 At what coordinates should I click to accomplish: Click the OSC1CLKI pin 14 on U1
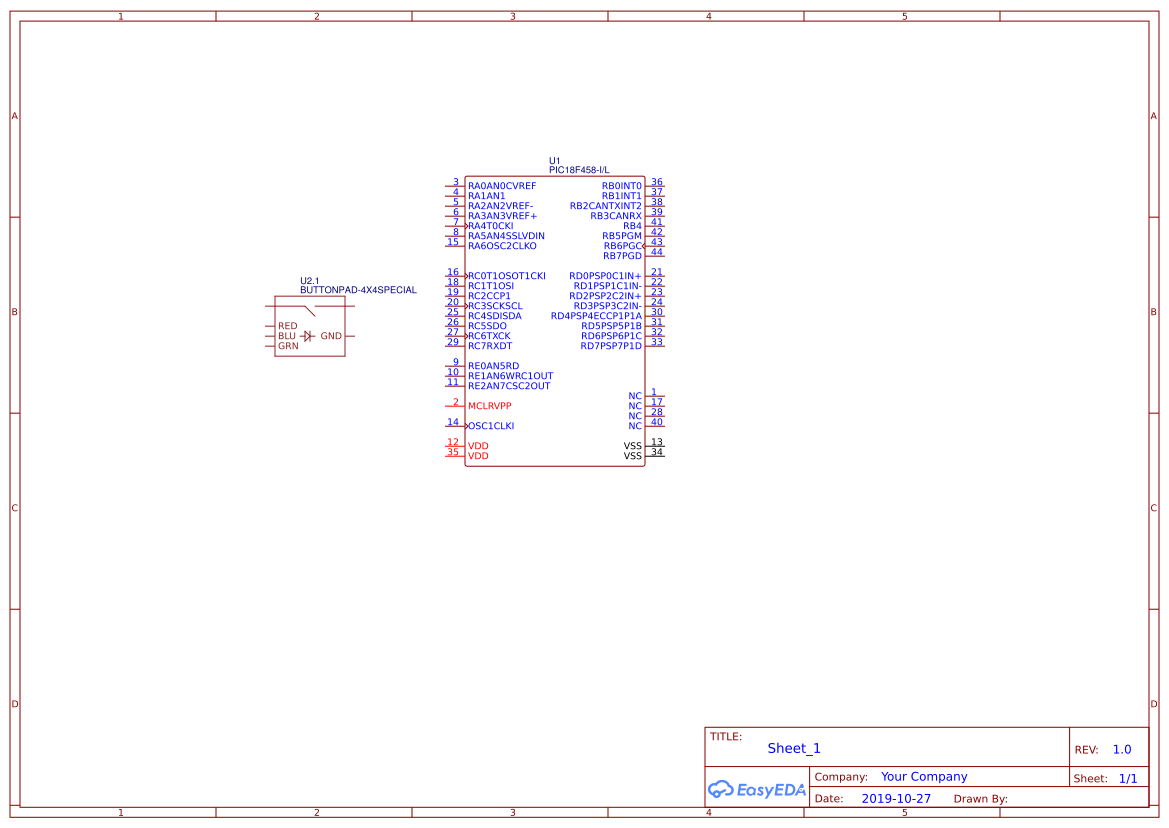(491, 426)
